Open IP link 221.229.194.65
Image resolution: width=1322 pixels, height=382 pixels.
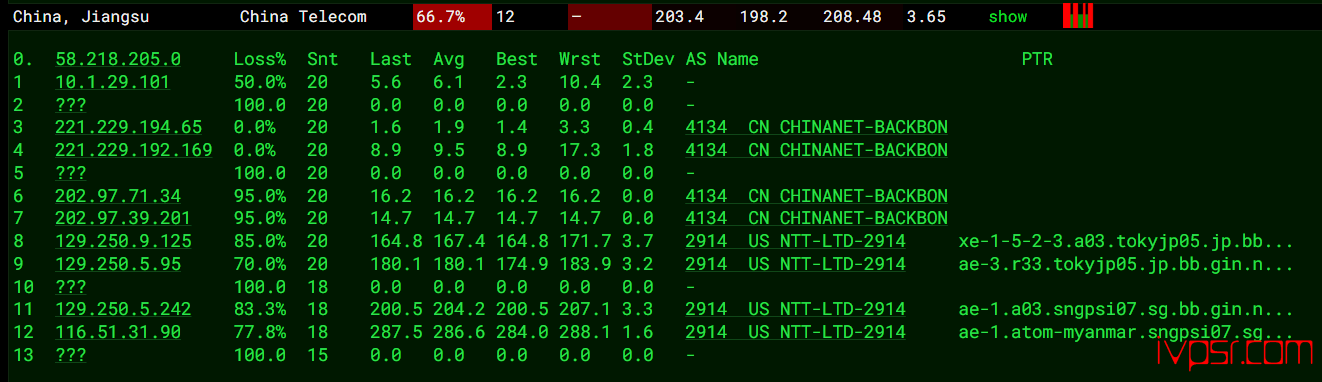[129, 127]
